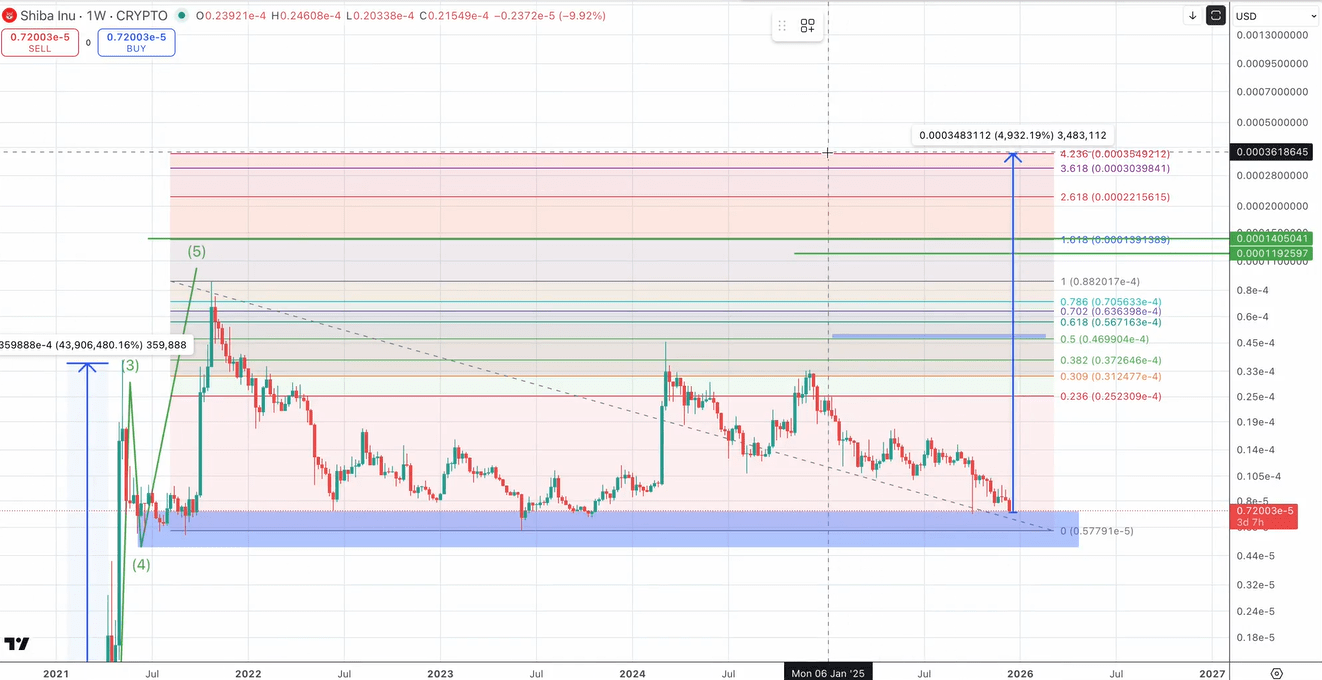The width and height of the screenshot is (1322, 680).
Task: Select the 0.5 Fibonacci retracement level label
Action: (1104, 340)
